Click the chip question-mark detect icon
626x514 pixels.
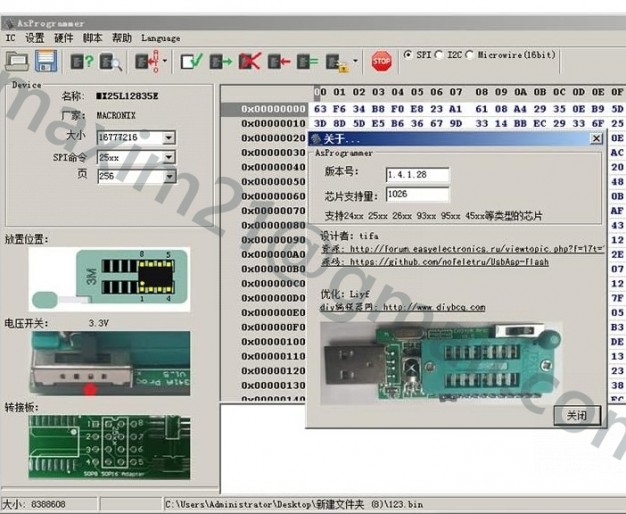point(82,62)
